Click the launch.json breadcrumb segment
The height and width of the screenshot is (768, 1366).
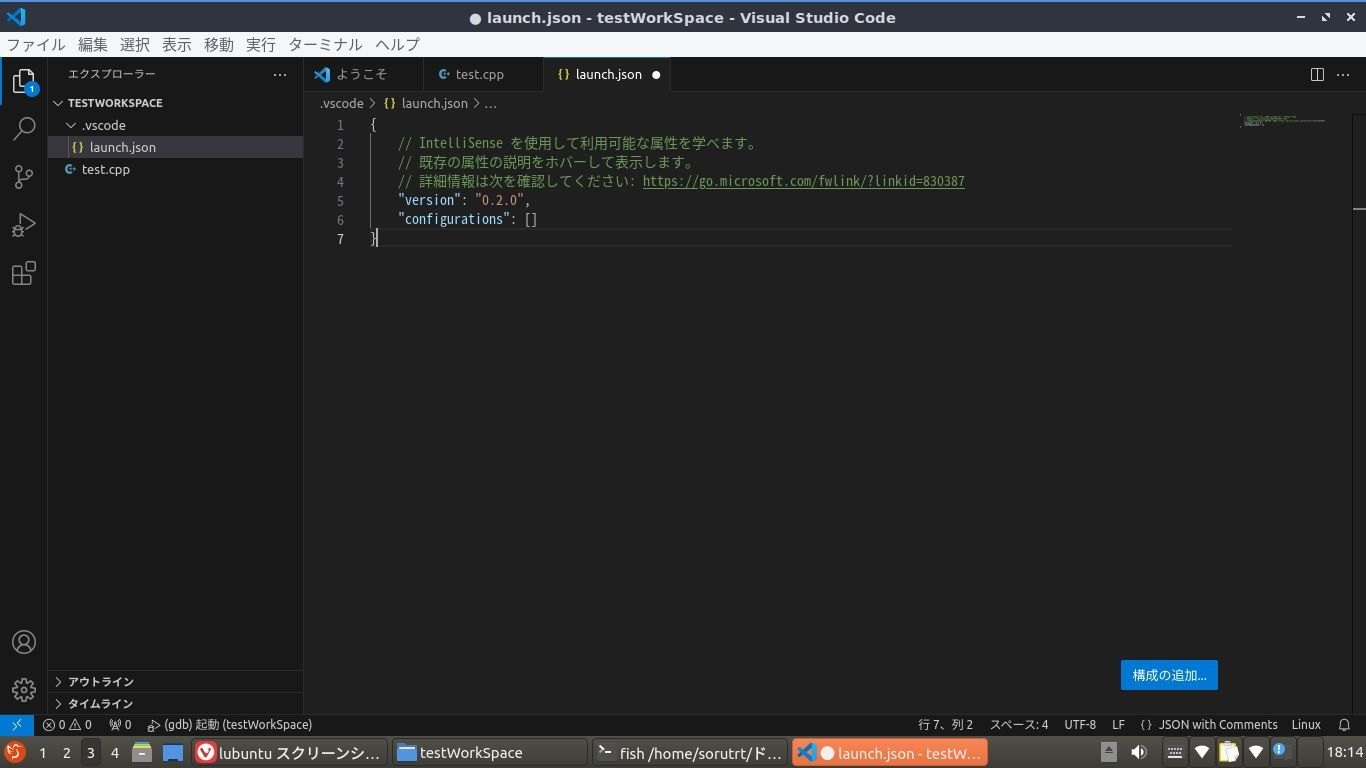[x=426, y=103]
